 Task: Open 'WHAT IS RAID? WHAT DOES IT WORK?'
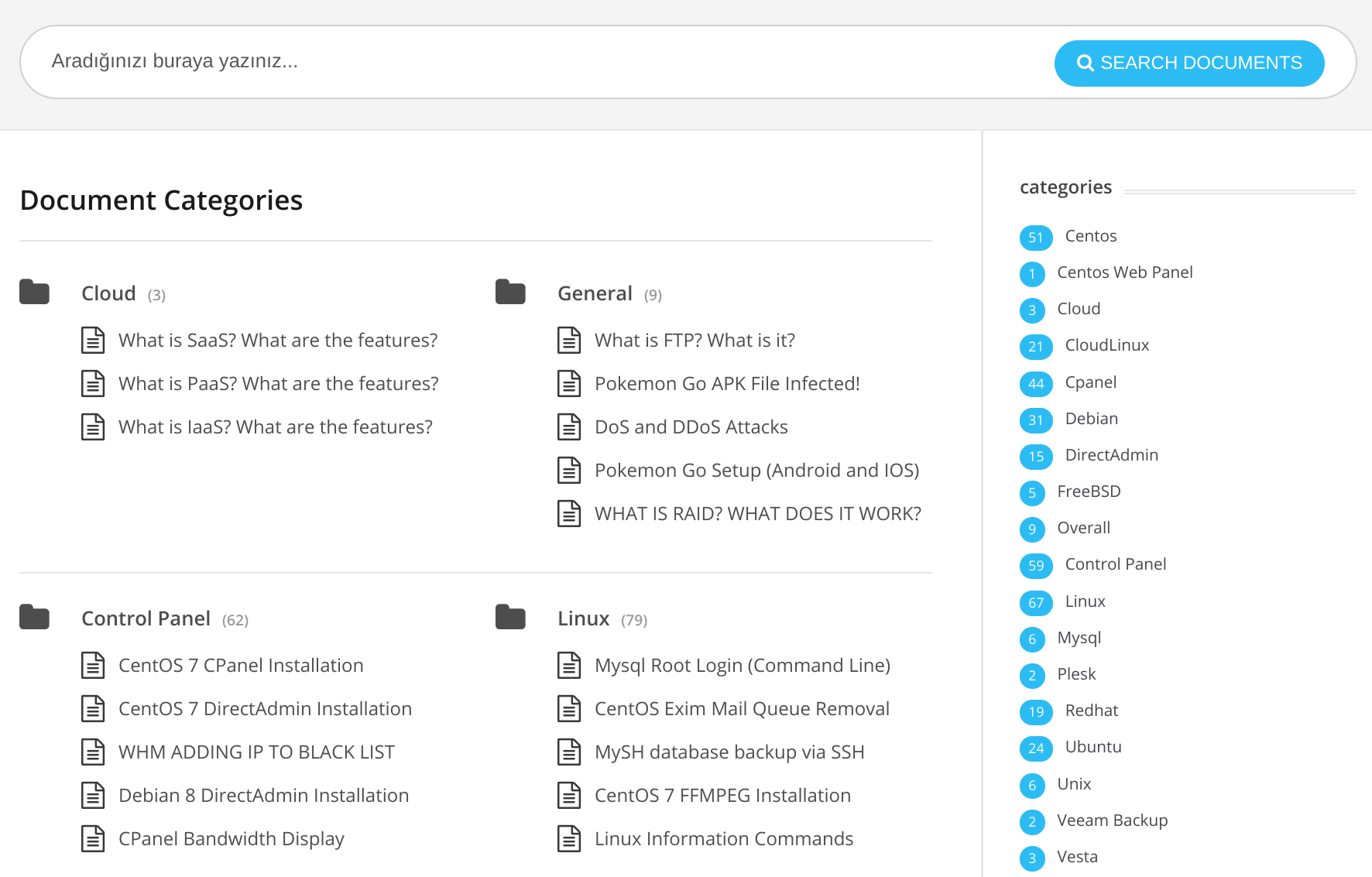pos(758,513)
